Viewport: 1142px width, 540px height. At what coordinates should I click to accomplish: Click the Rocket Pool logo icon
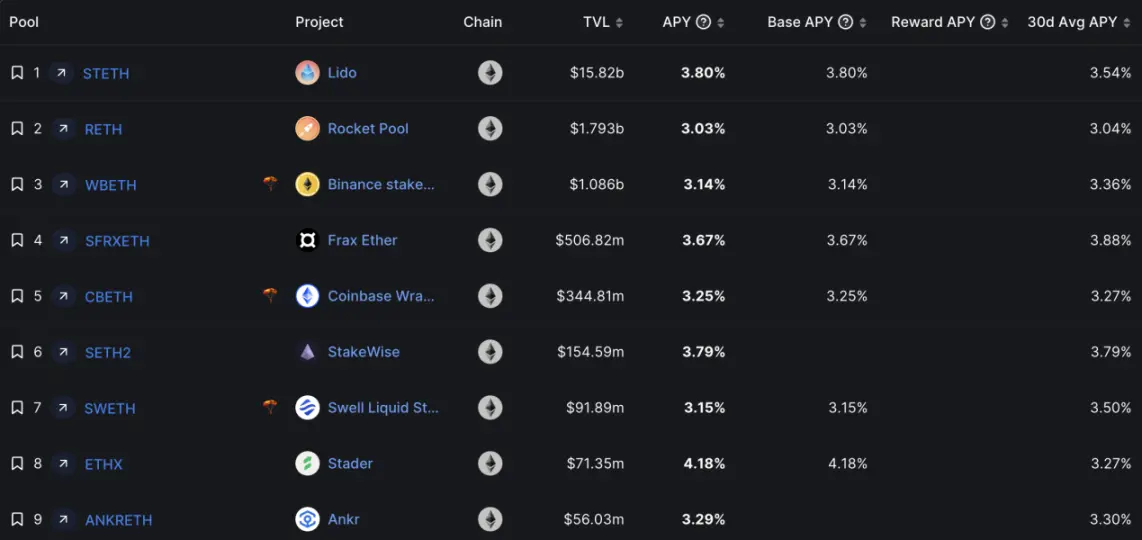[307, 129]
